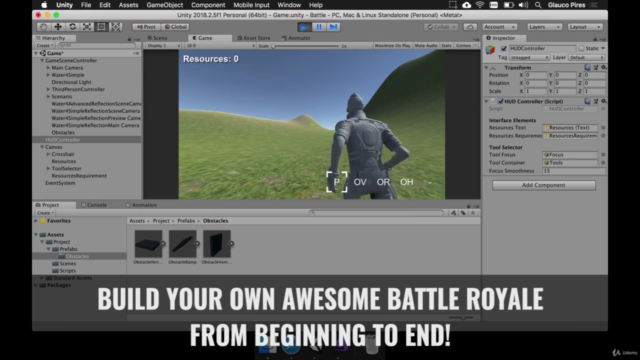Open the Component menu
The image size is (640, 360).
pos(208,5)
